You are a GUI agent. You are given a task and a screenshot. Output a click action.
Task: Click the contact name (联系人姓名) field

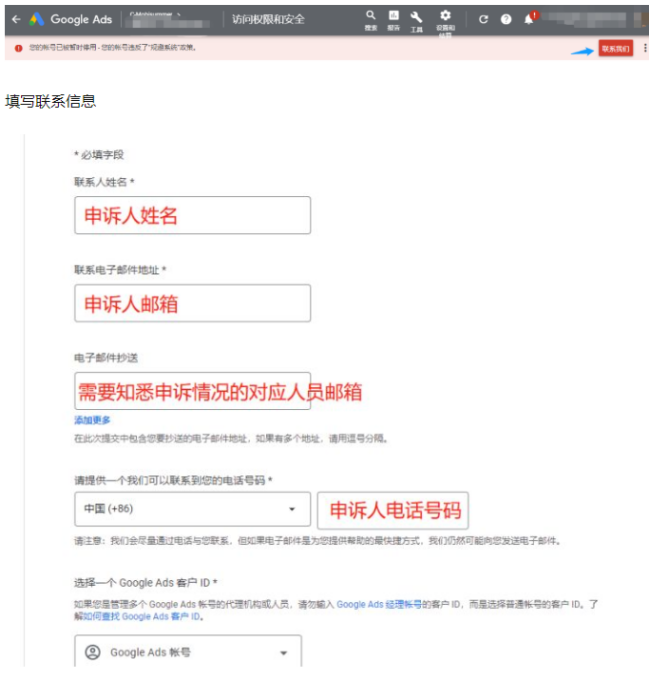(x=192, y=215)
